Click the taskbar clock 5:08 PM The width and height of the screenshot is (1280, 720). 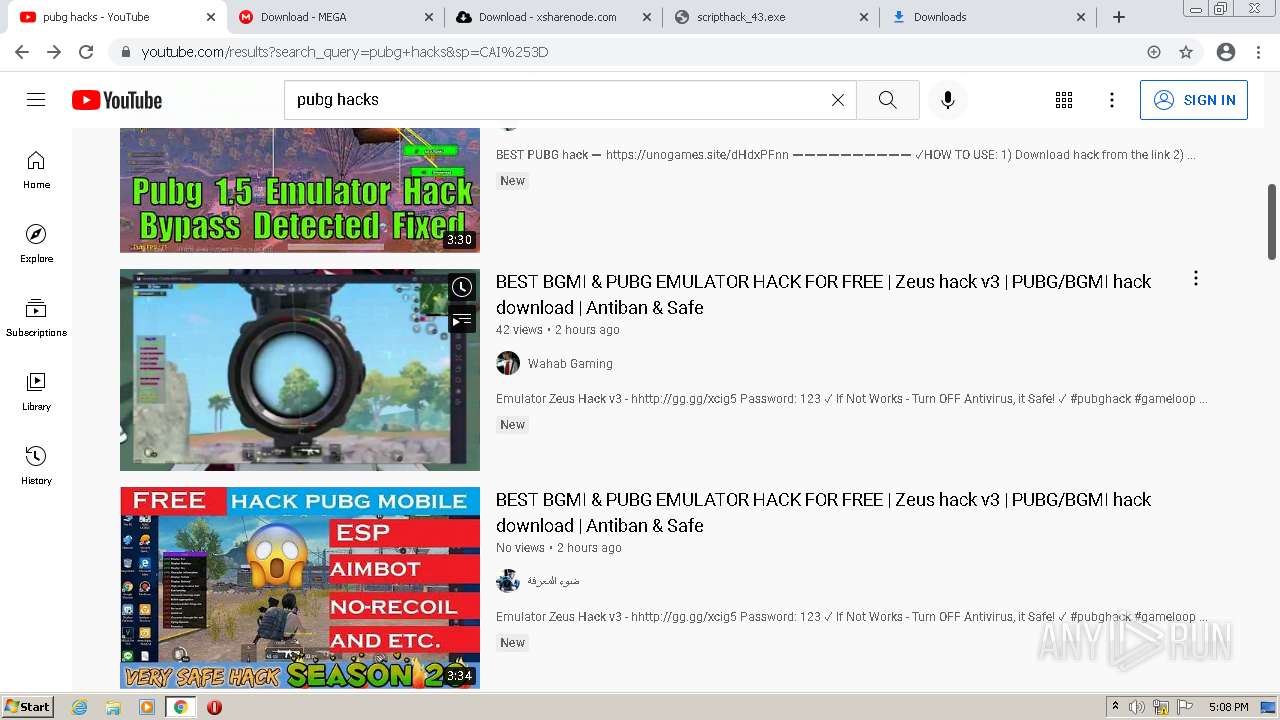(x=1228, y=707)
